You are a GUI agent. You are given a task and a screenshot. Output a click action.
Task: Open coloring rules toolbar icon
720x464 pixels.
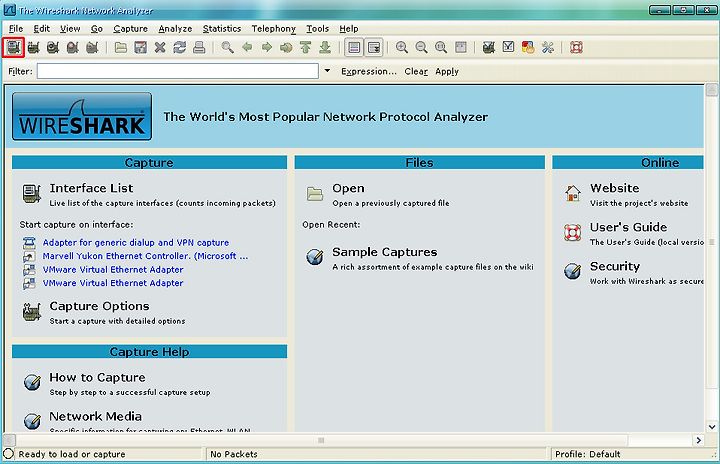pos(528,47)
